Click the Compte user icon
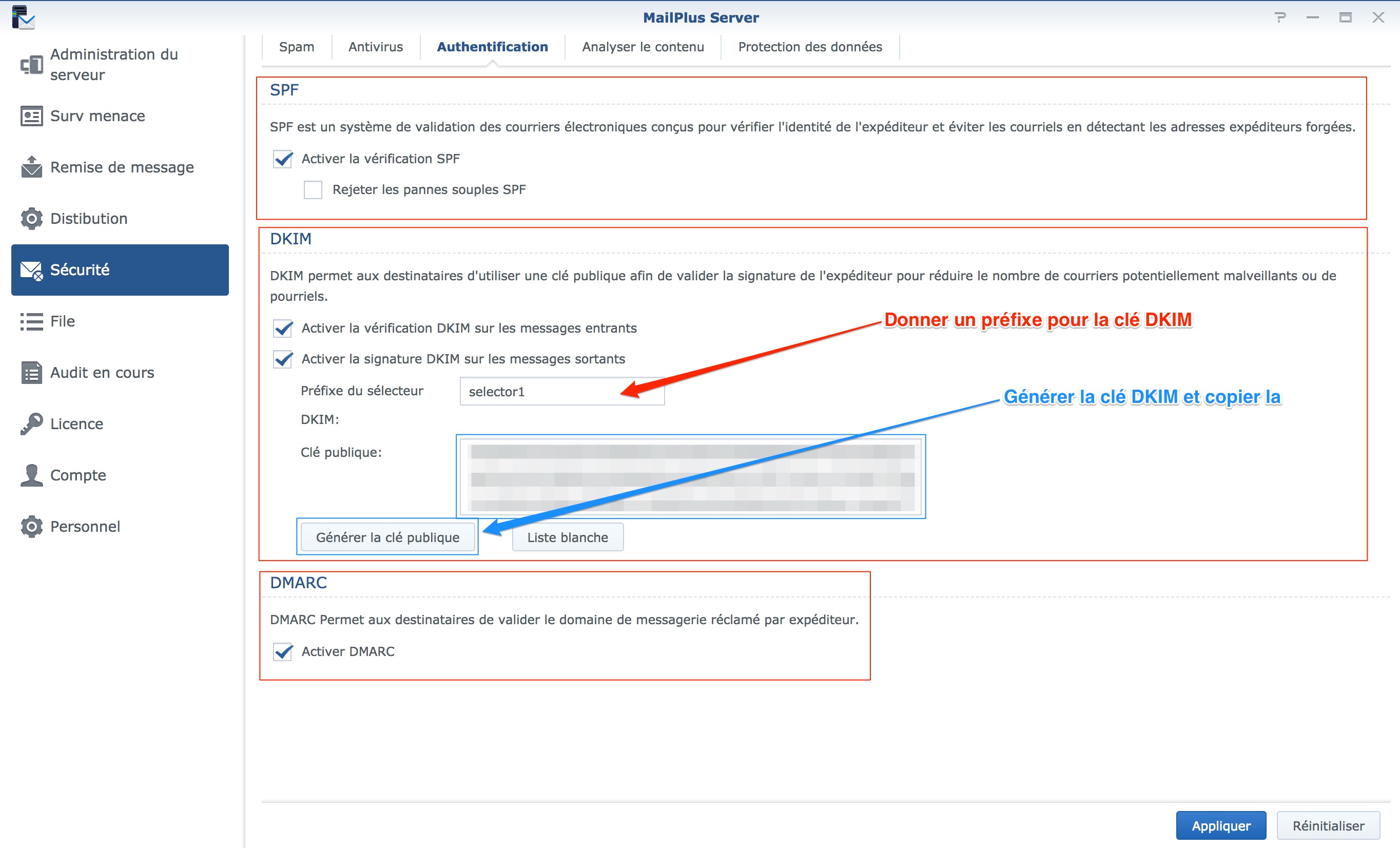Screen dimensions: 1400x848 (32, 475)
